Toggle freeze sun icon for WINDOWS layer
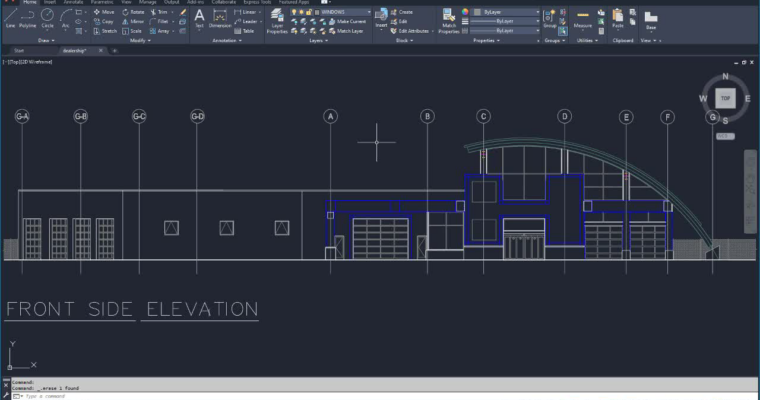The image size is (760, 400). [x=301, y=12]
